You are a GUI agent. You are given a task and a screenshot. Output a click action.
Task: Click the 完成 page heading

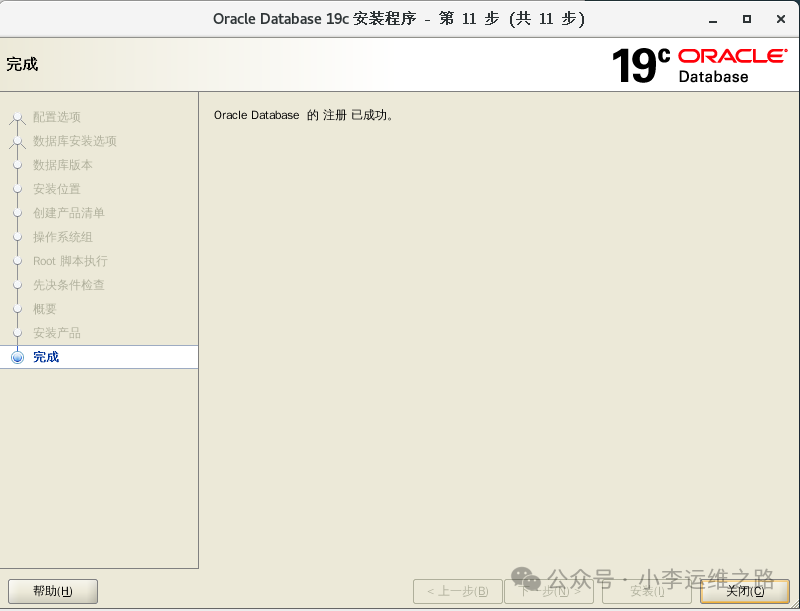pos(22,64)
